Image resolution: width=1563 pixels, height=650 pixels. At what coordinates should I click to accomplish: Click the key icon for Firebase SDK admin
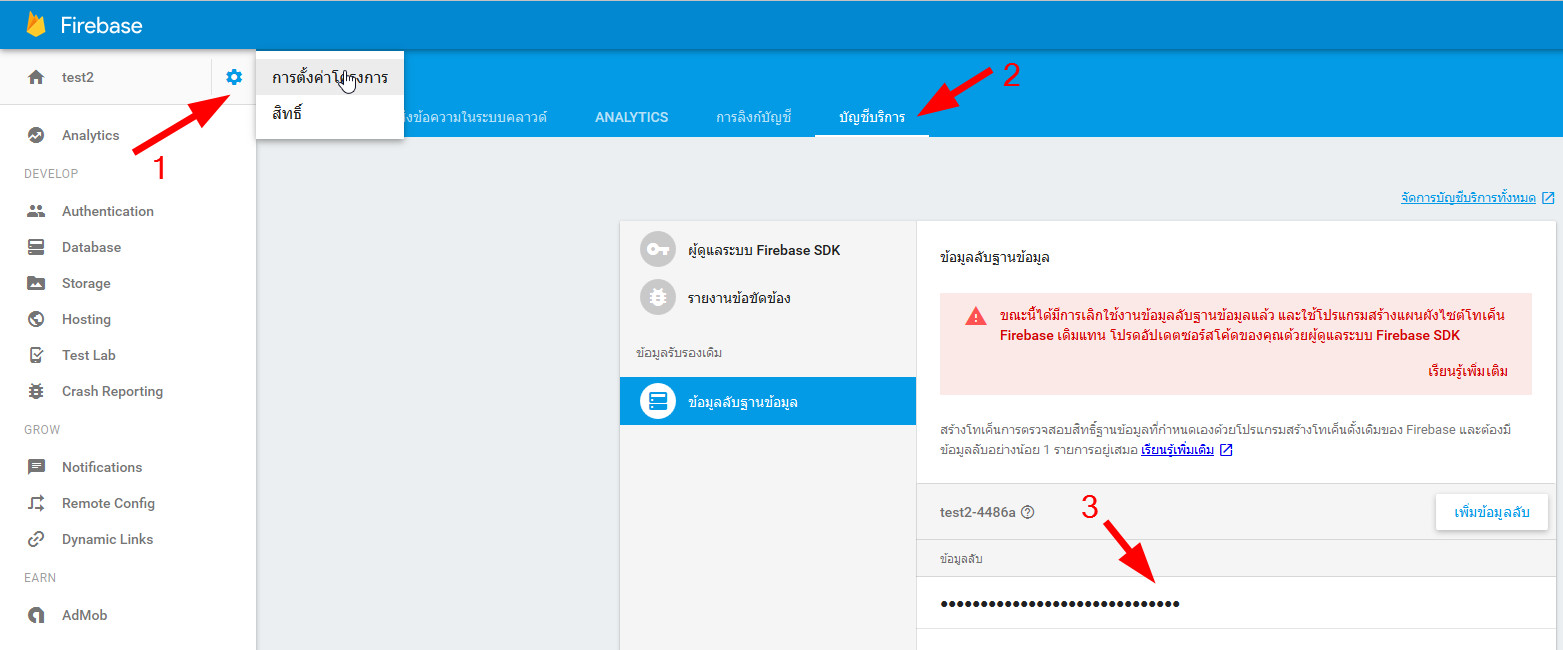click(x=658, y=250)
